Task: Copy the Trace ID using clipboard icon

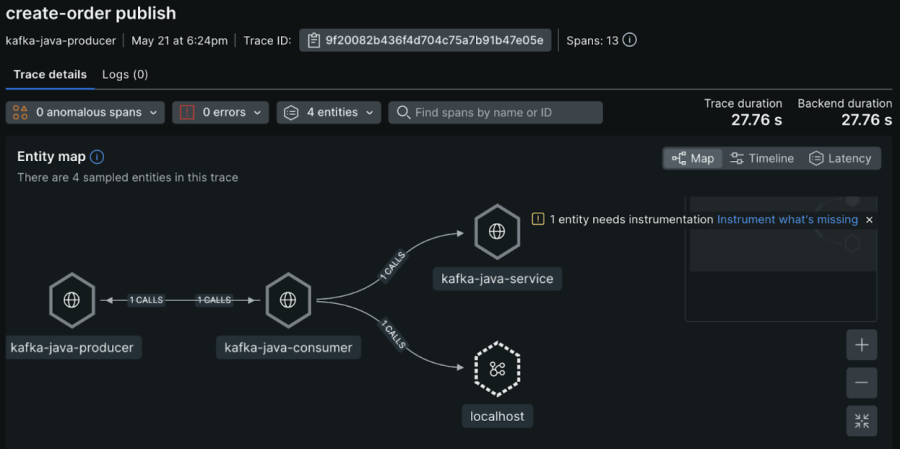Action: (313, 41)
